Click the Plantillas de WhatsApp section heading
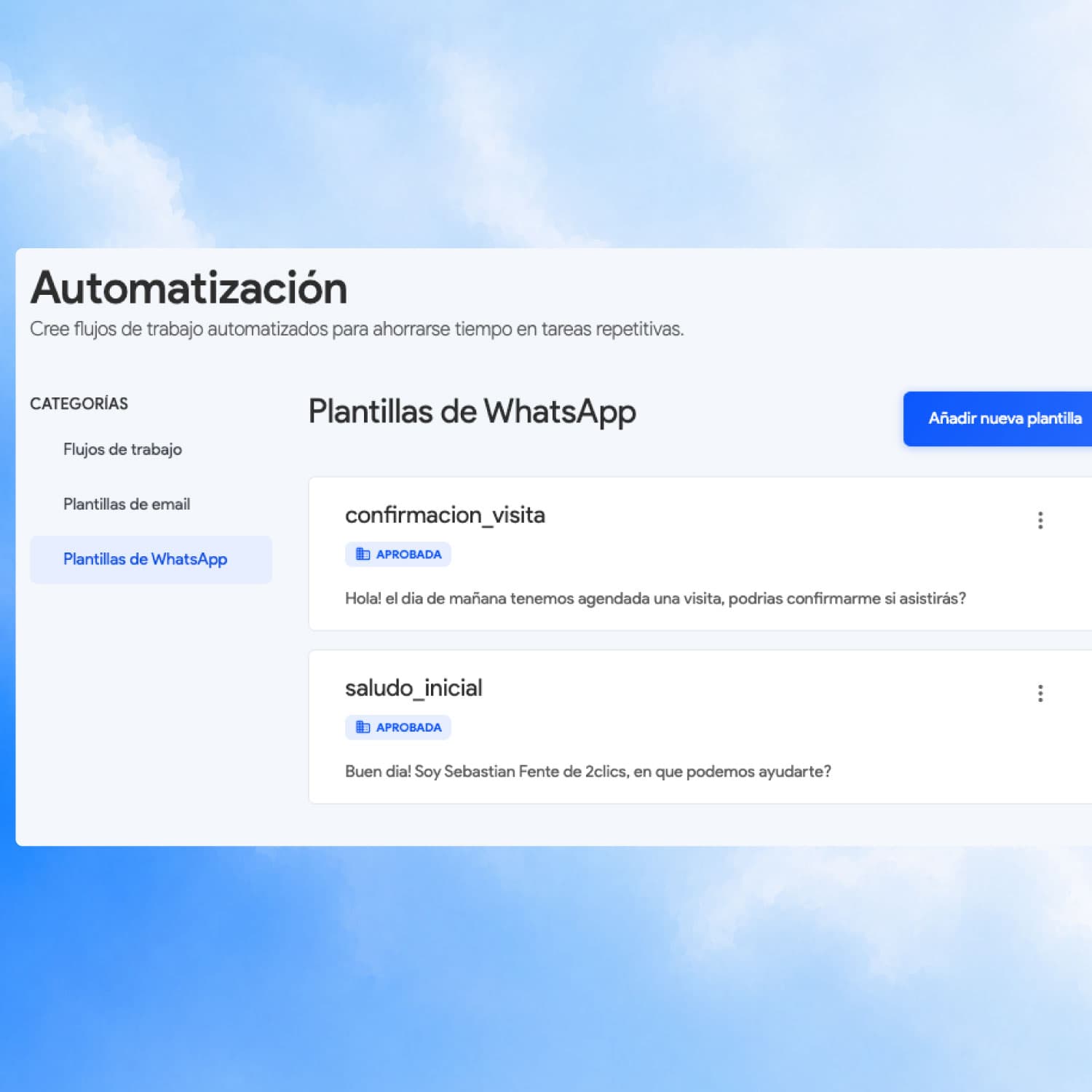 [x=472, y=412]
